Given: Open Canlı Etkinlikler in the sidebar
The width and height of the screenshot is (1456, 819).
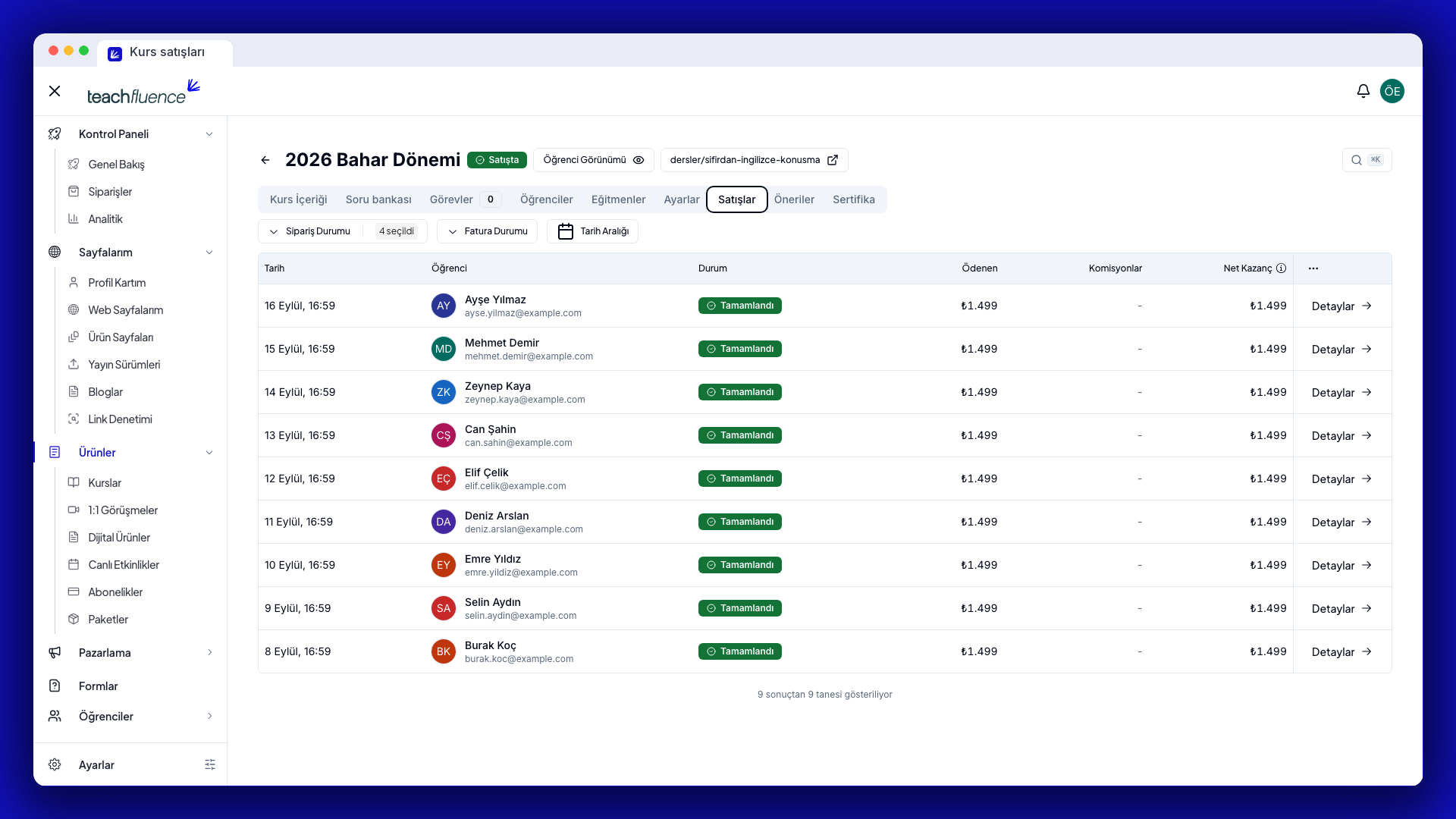Looking at the screenshot, I should click(124, 565).
